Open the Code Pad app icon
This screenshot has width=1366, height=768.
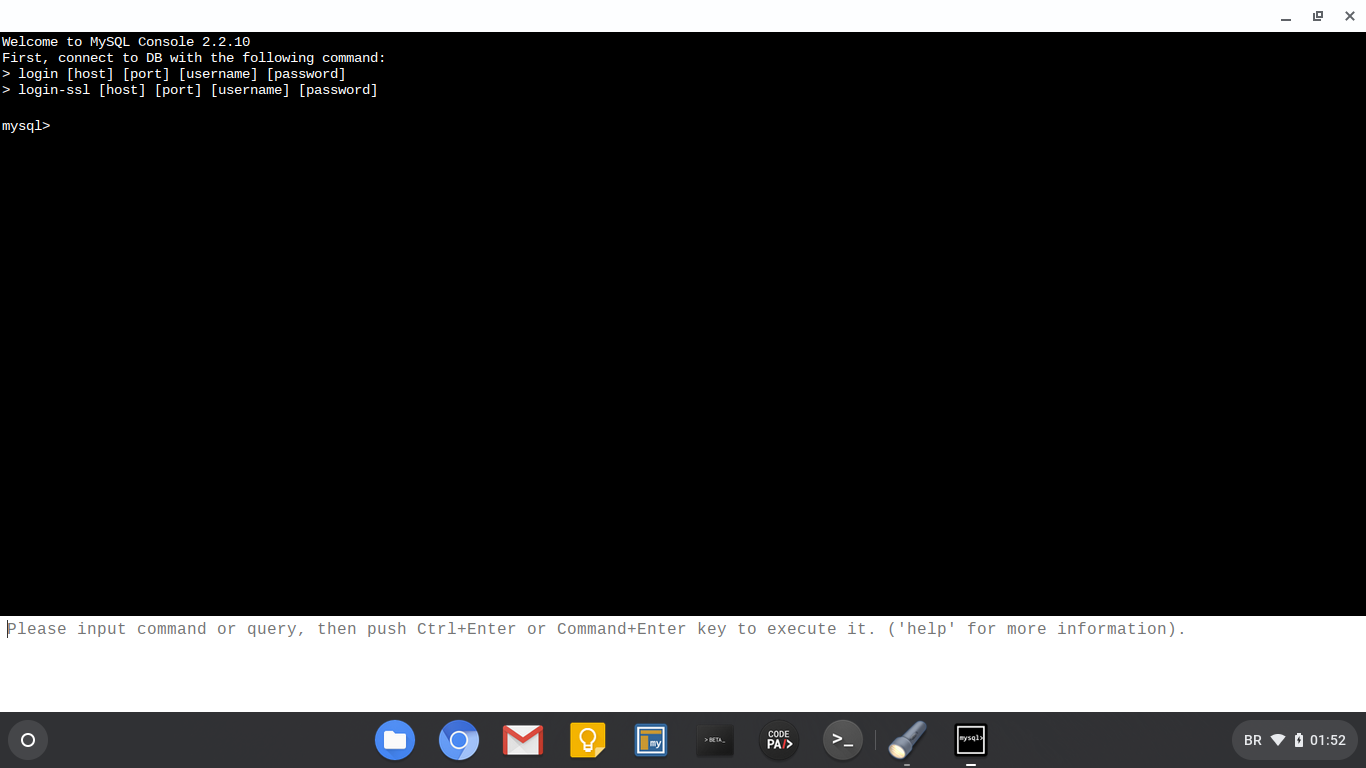(779, 740)
